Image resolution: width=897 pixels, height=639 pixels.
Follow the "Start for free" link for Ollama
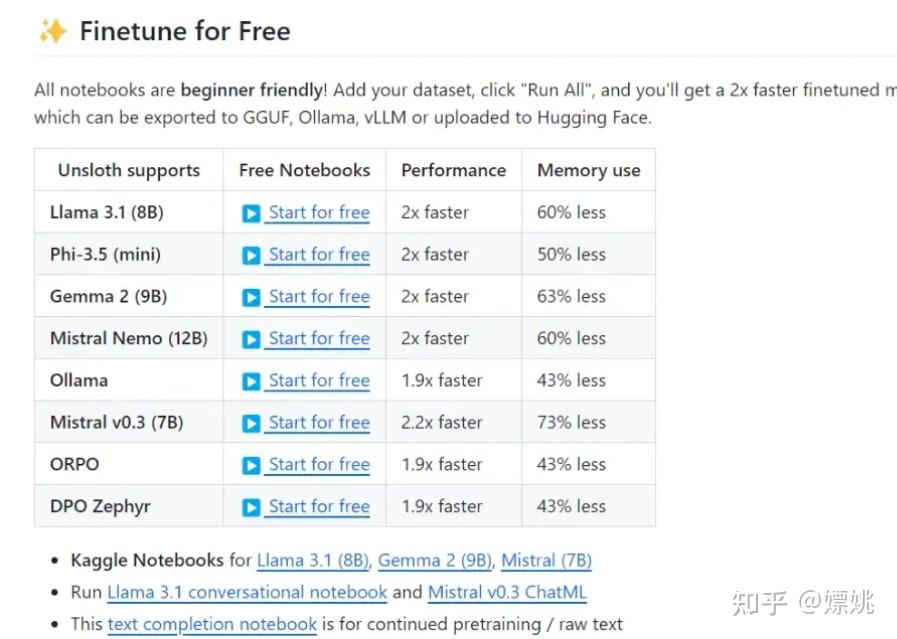[319, 381]
